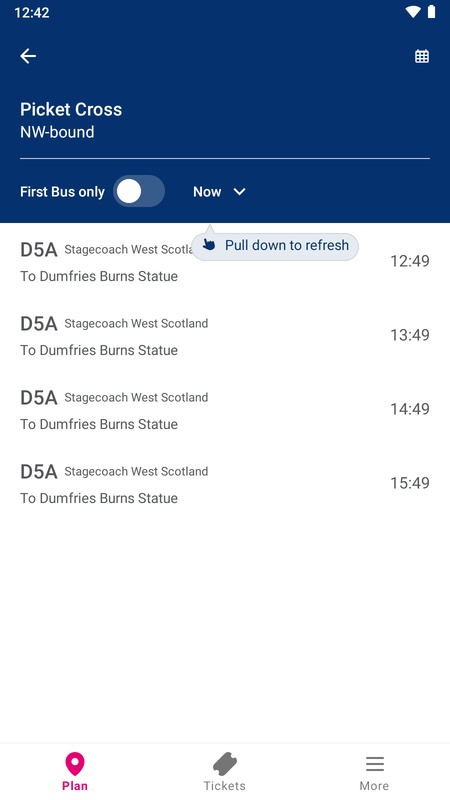Open the D5A departure at 13:49

coord(225,335)
